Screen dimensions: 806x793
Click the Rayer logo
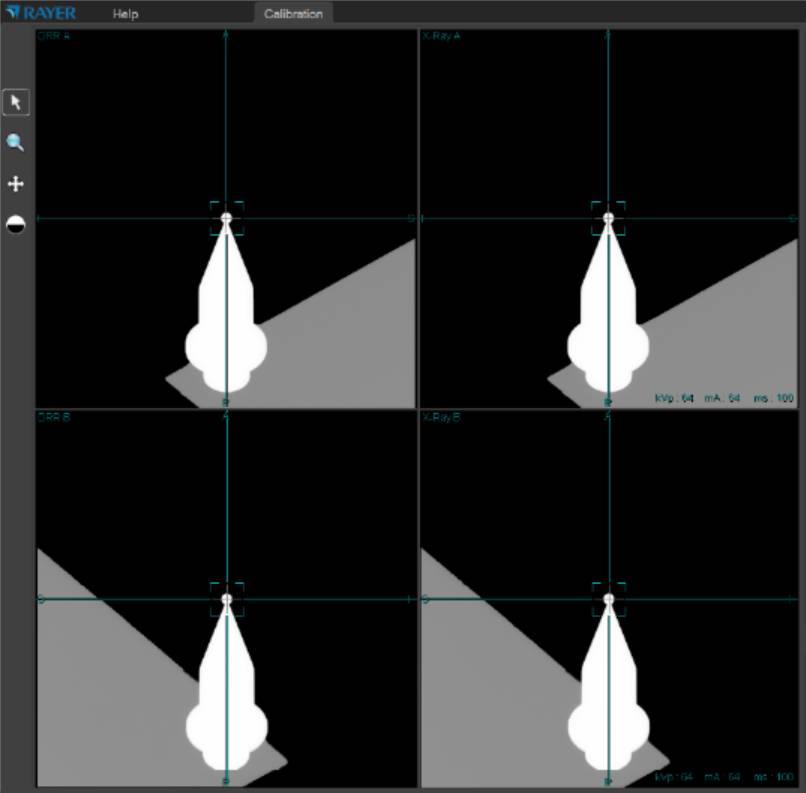pyautogui.click(x=42, y=14)
